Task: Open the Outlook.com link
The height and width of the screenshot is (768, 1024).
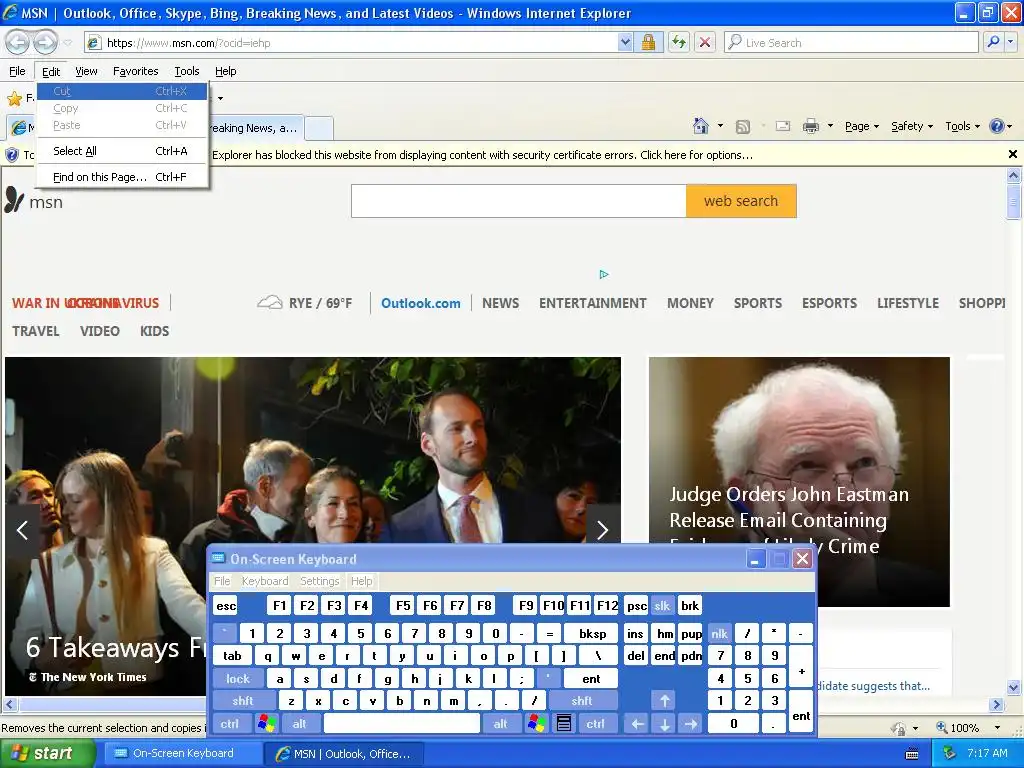Action: 421,303
